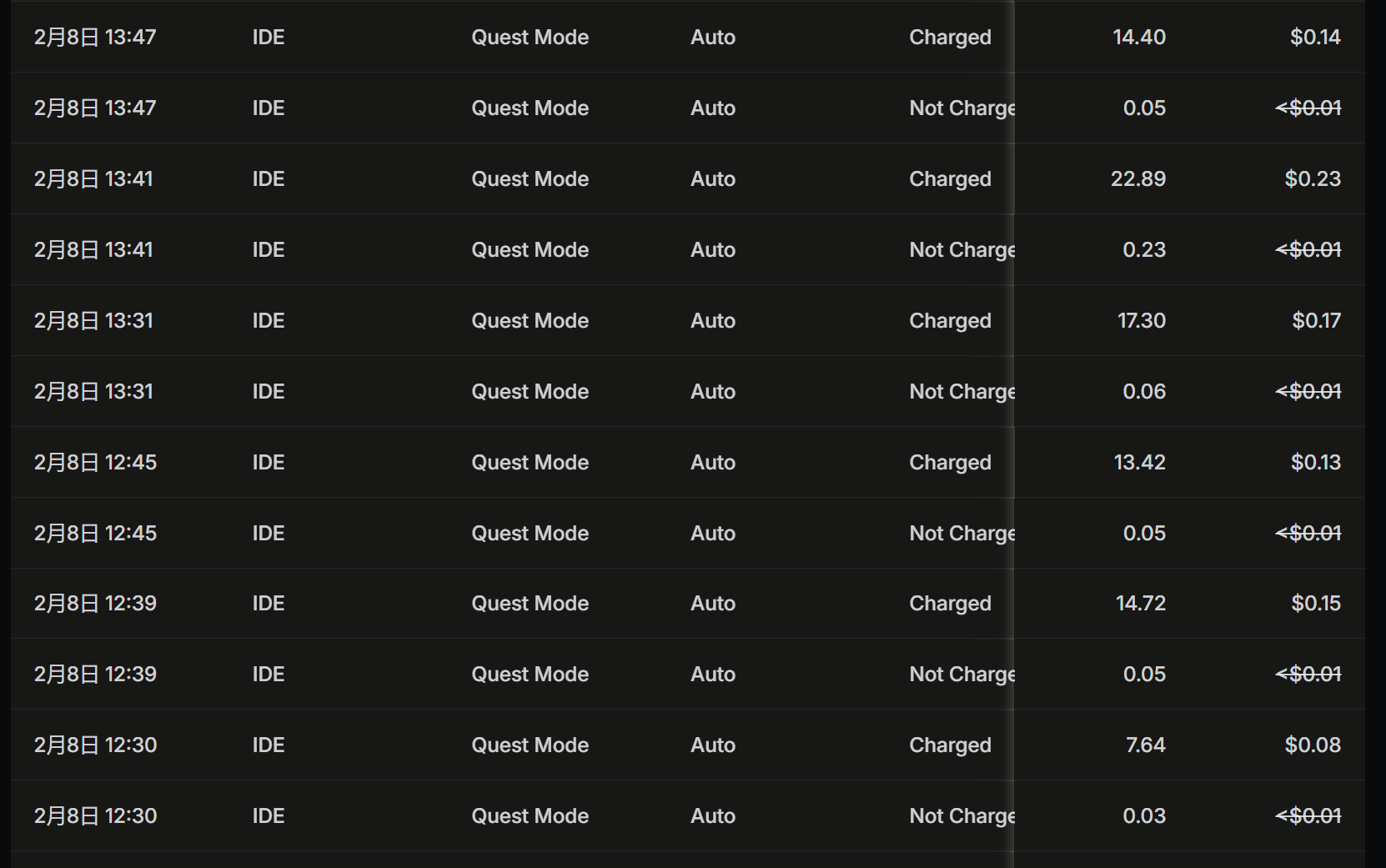Select the $0.23 cost cell
1386x868 pixels.
(x=1313, y=178)
